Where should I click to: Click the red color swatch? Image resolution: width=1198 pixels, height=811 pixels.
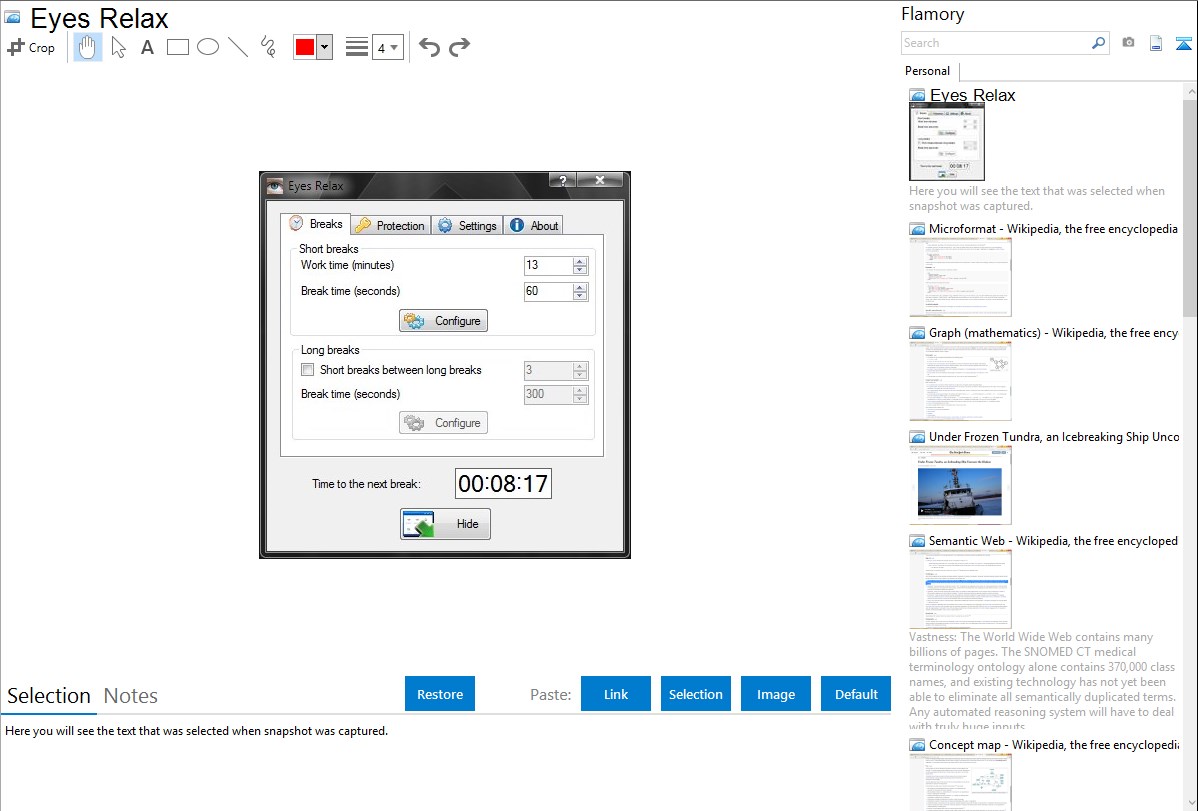pyautogui.click(x=305, y=47)
